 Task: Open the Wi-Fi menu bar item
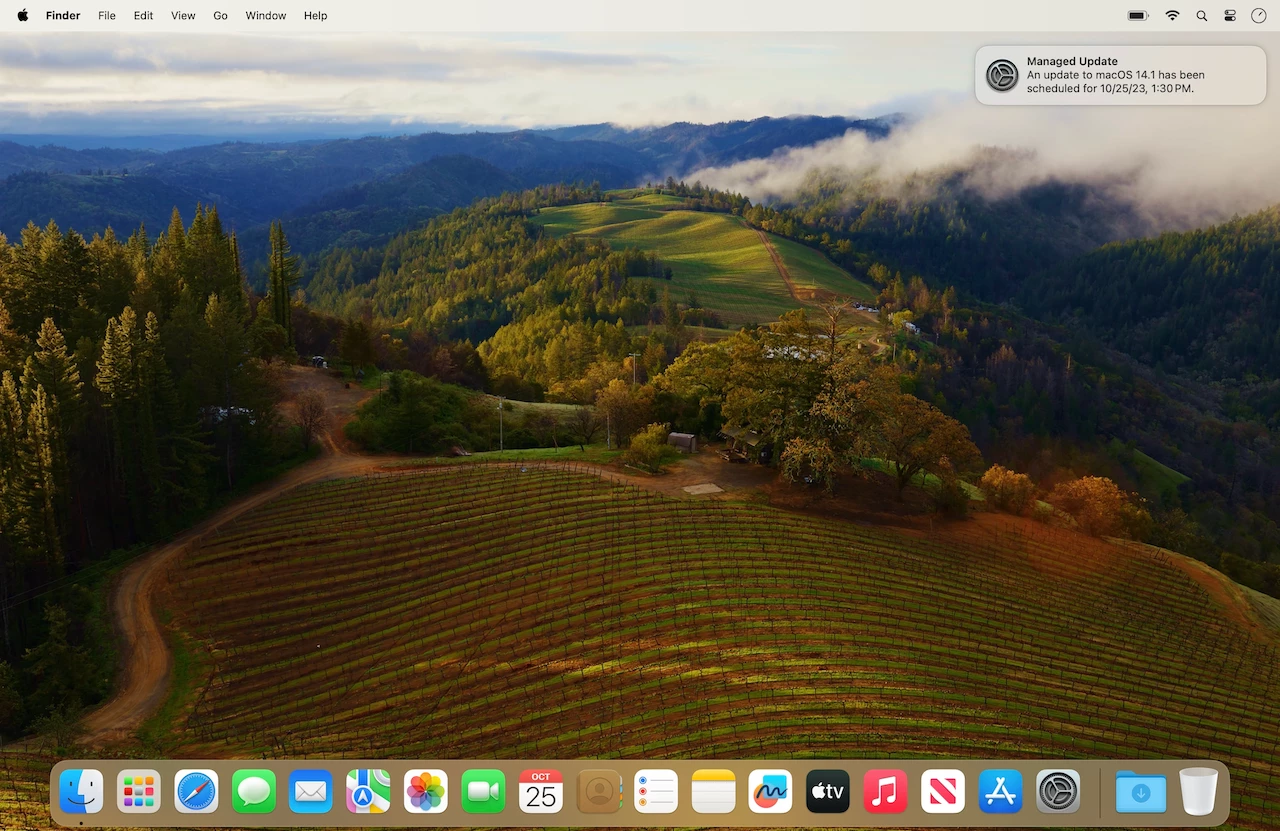coord(1172,16)
